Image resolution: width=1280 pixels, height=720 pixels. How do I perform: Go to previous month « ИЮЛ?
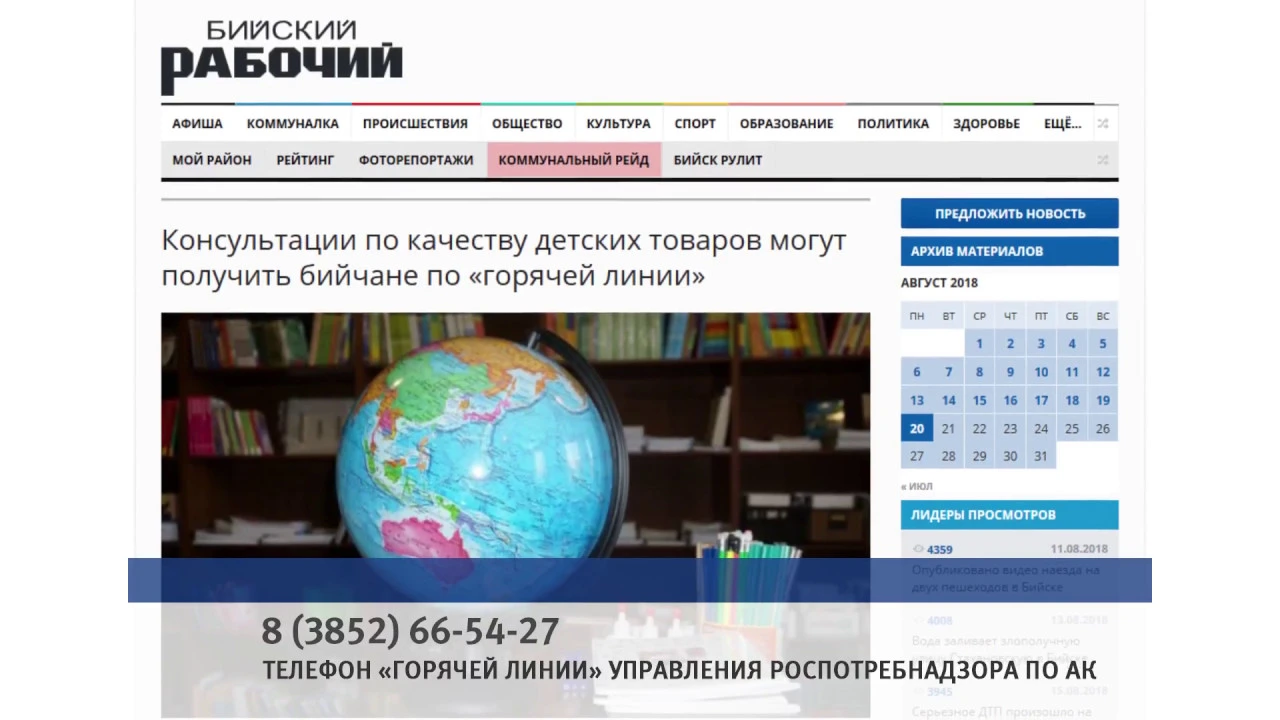[917, 486]
